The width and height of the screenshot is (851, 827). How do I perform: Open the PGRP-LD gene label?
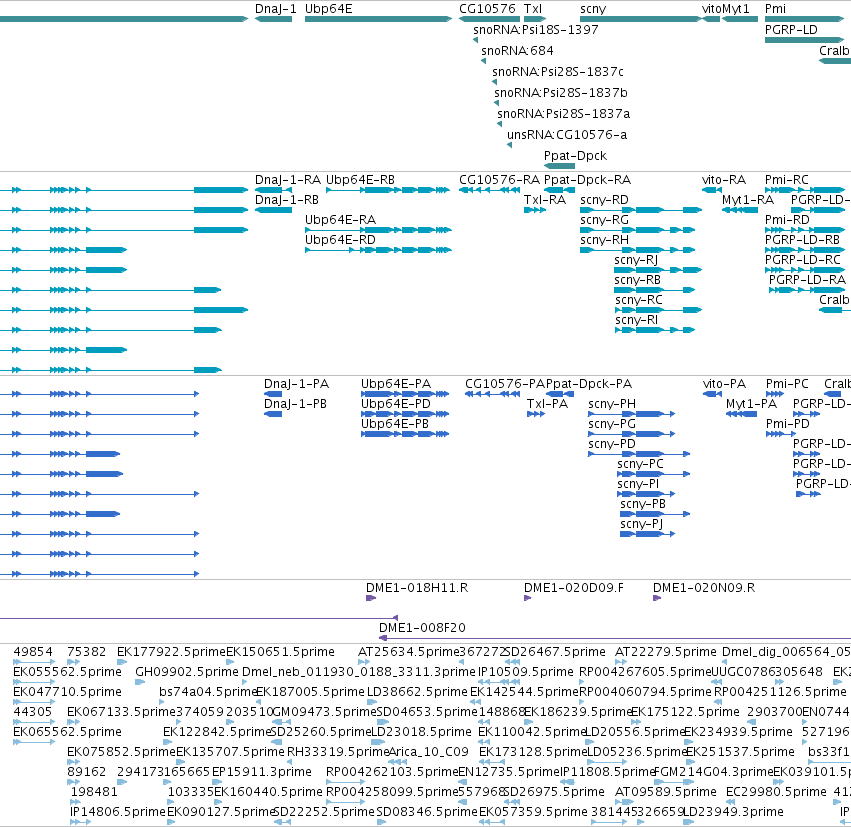791,30
